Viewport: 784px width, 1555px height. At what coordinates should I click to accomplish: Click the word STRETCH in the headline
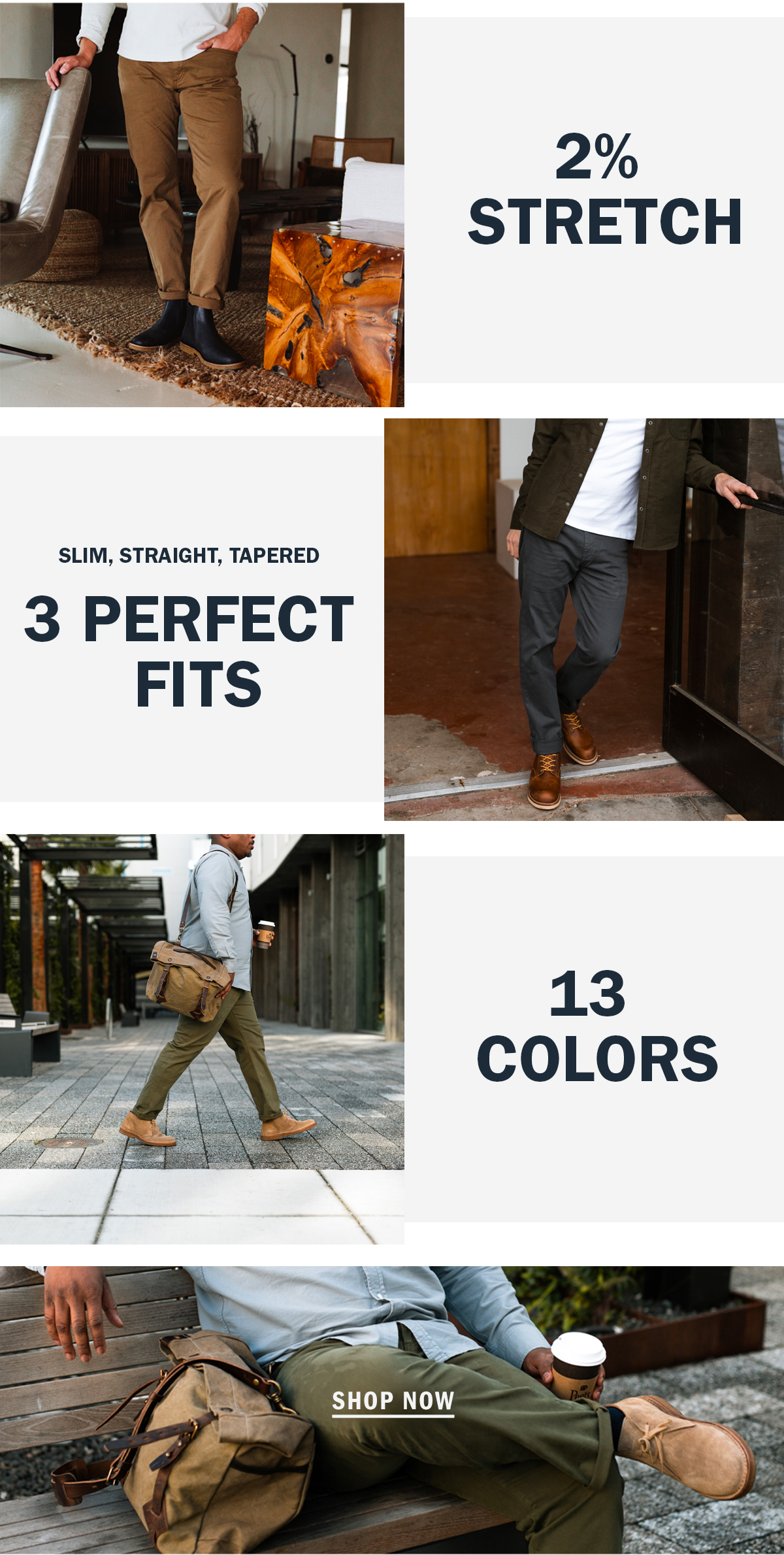[605, 222]
